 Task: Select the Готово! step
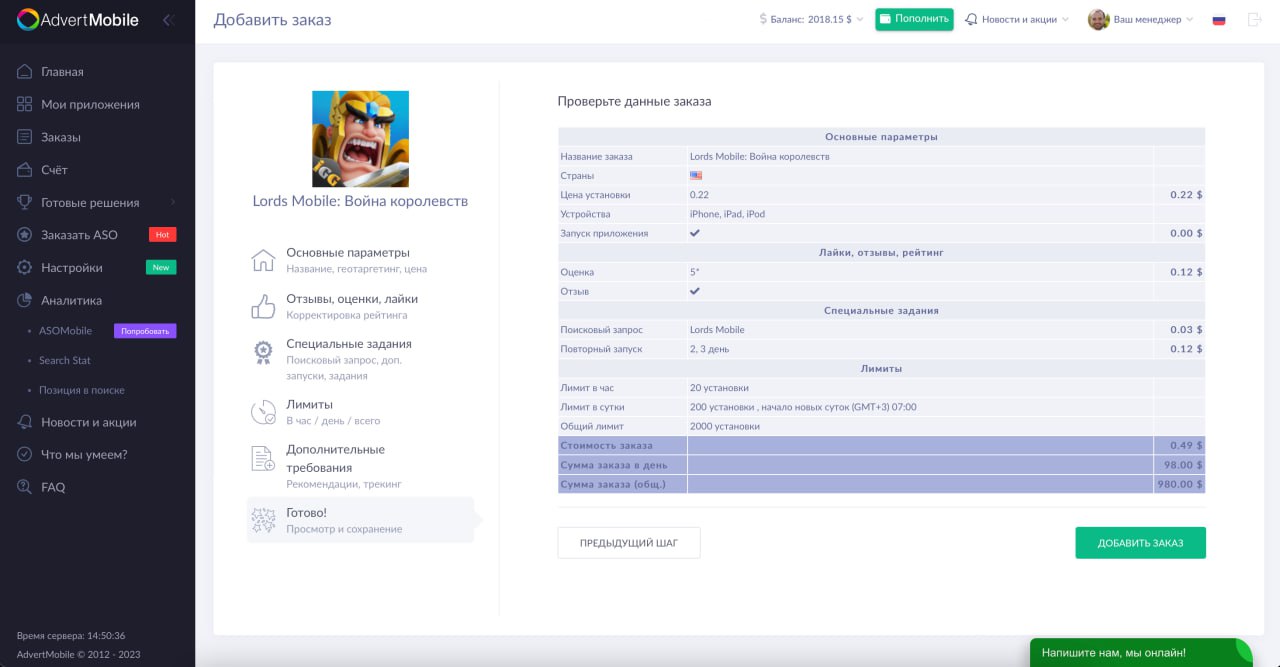[x=360, y=520]
